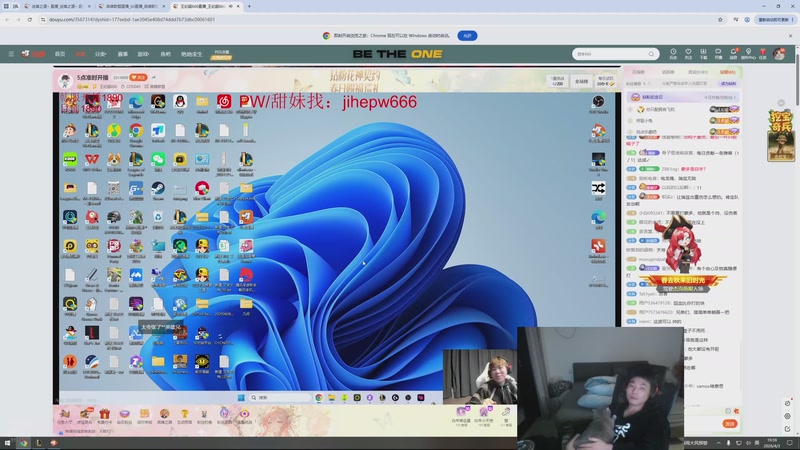Switch to the second Chrome tab

tap(131, 6)
